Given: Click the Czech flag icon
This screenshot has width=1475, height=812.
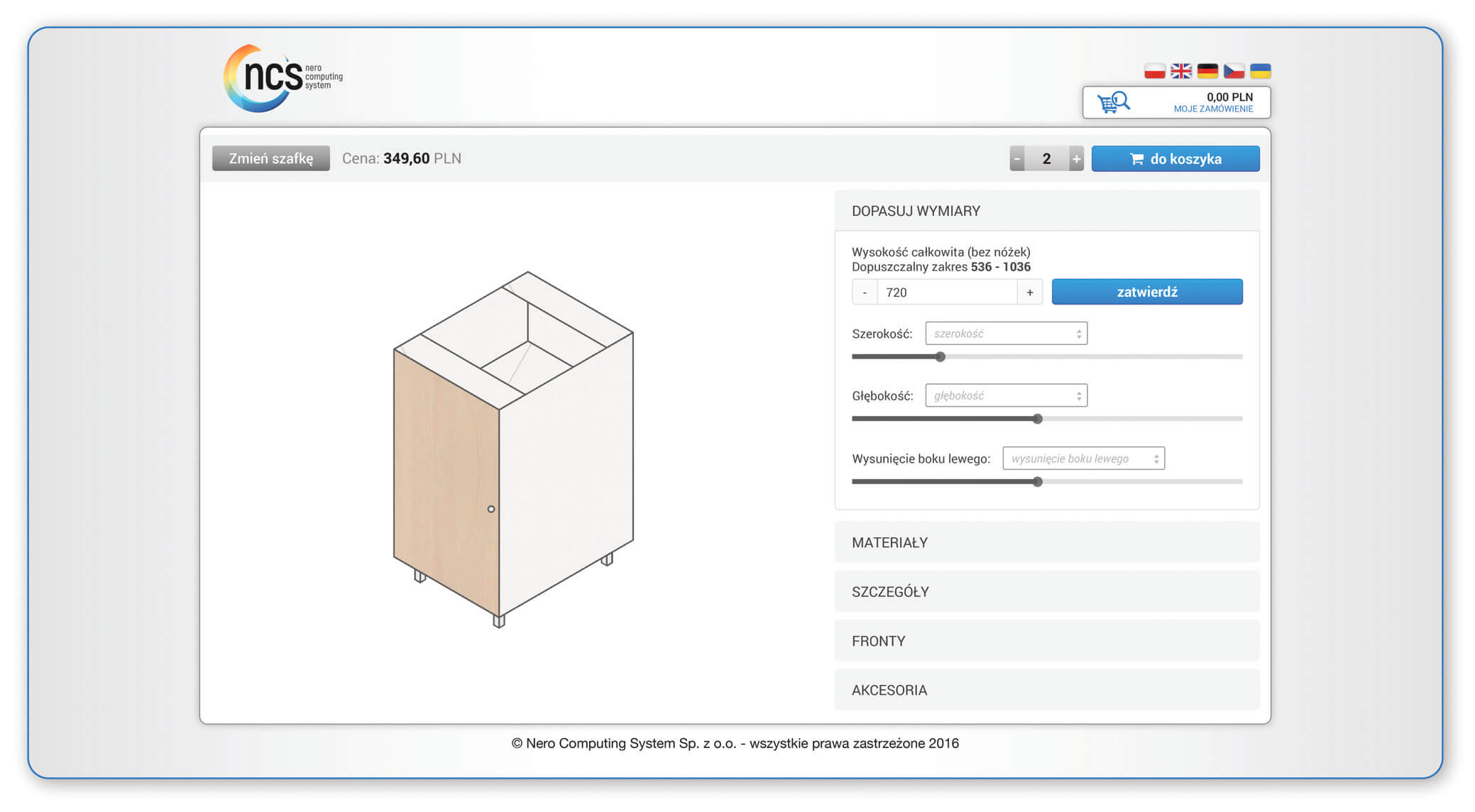Looking at the screenshot, I should coord(1234,71).
